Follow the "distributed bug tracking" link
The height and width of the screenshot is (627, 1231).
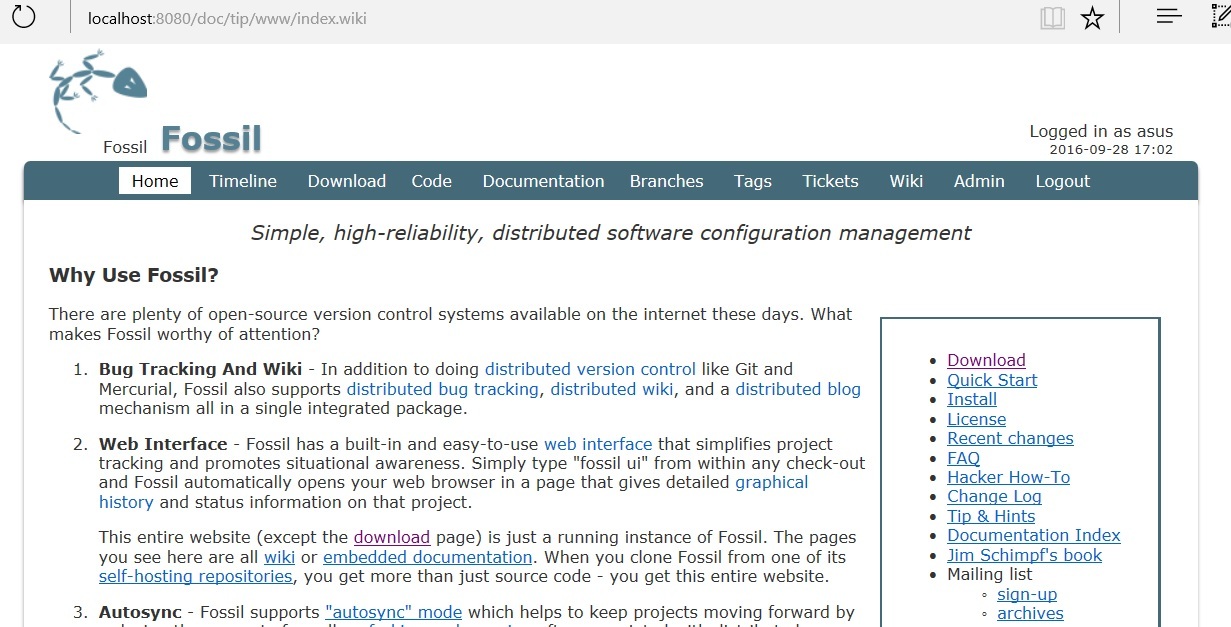pyautogui.click(x=443, y=389)
